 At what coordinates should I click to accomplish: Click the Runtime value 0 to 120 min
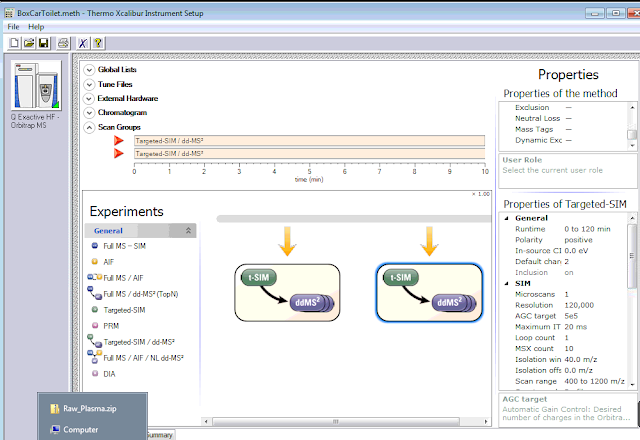587,229
